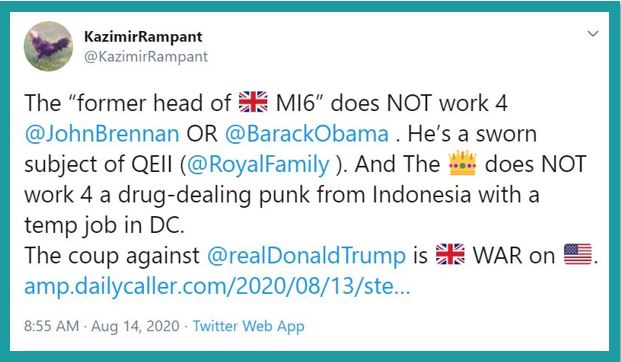Screen dimensions: 621x362
Task: Click the Twitter Web App source link
Action: click(249, 326)
